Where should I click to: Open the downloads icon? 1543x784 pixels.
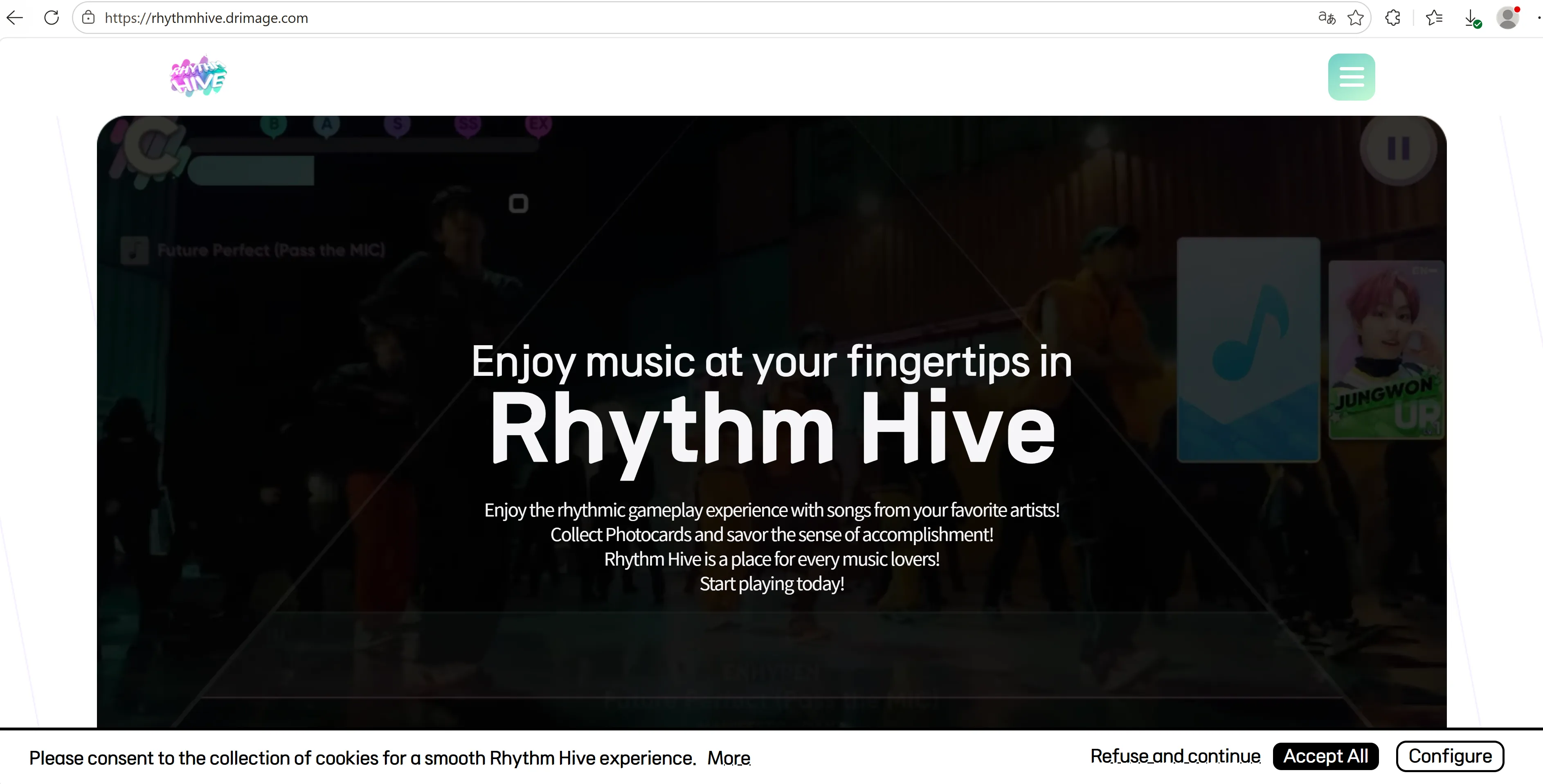(1472, 18)
